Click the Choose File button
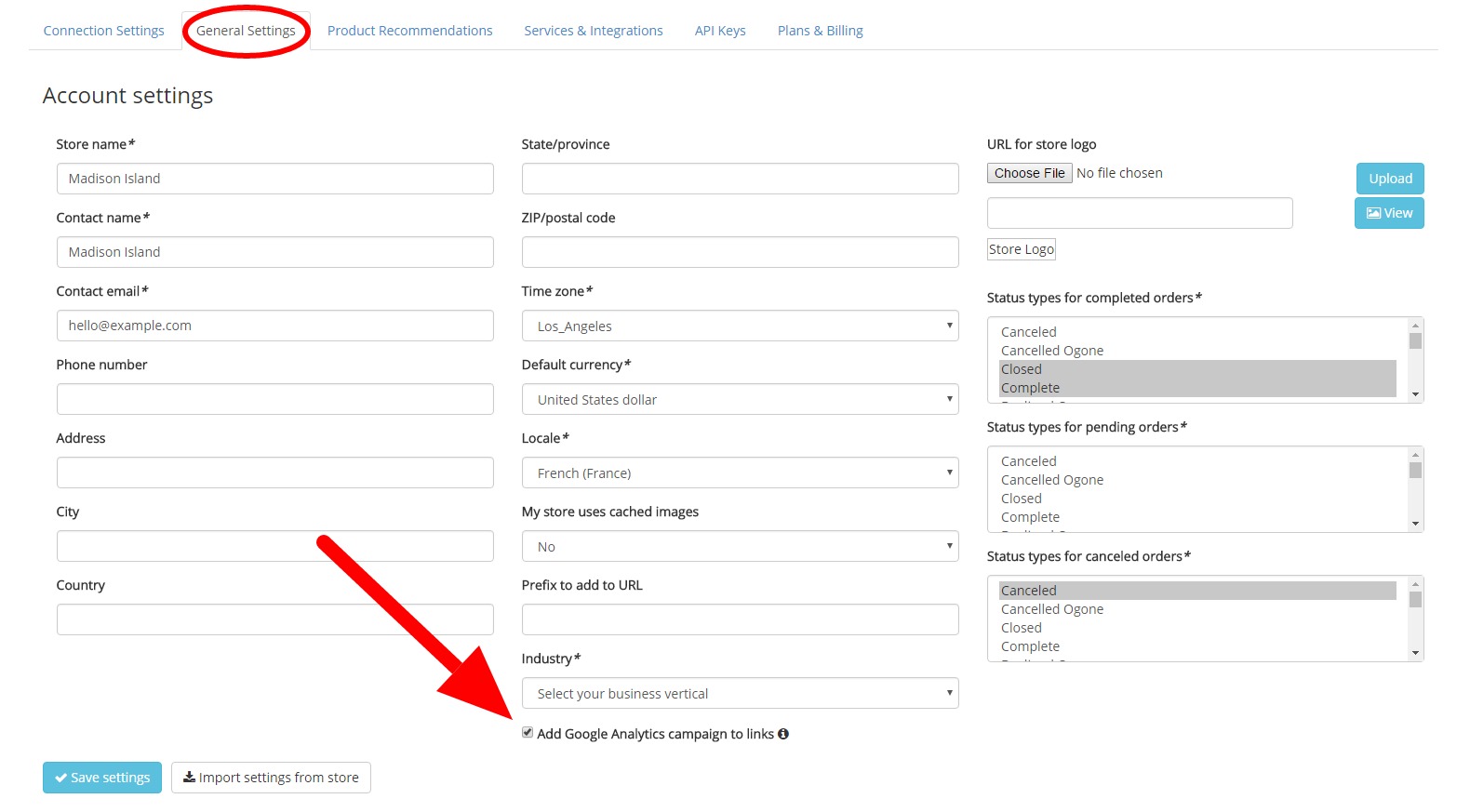The width and height of the screenshot is (1470, 812). (1029, 173)
